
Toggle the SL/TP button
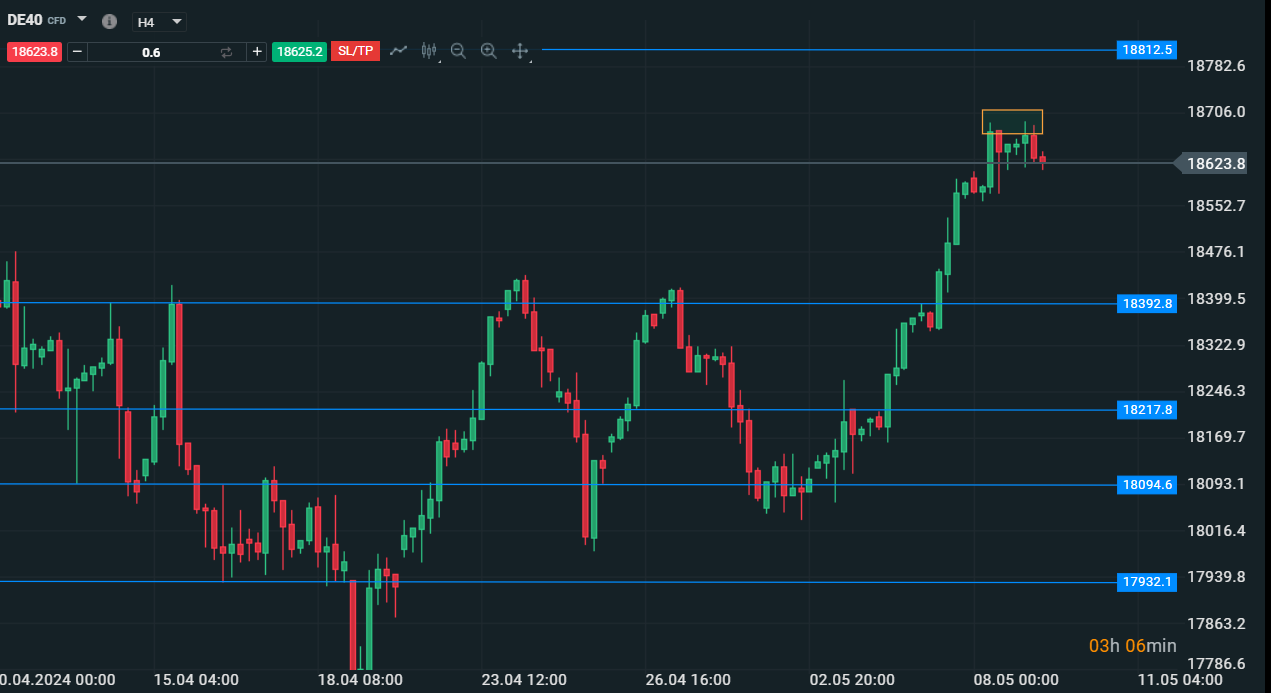(x=357, y=51)
